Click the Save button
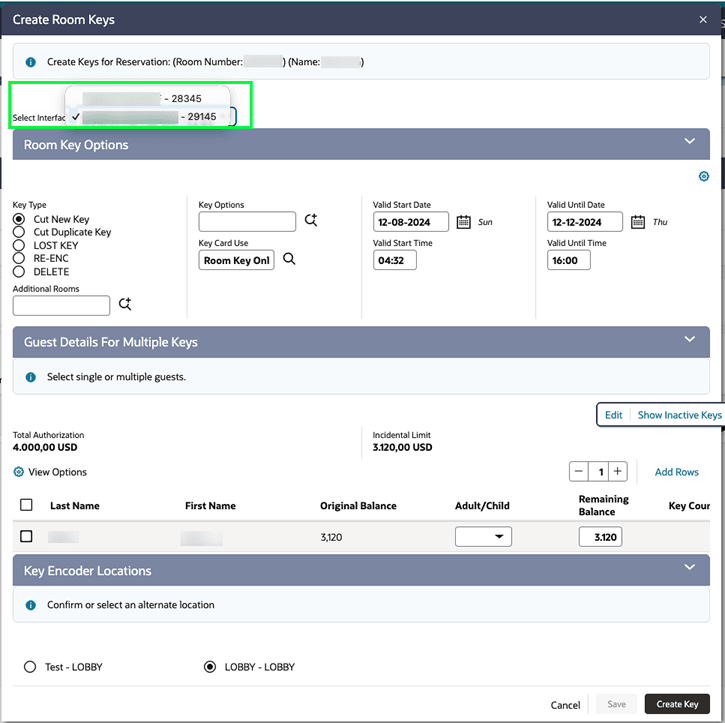725x723 pixels. click(616, 704)
